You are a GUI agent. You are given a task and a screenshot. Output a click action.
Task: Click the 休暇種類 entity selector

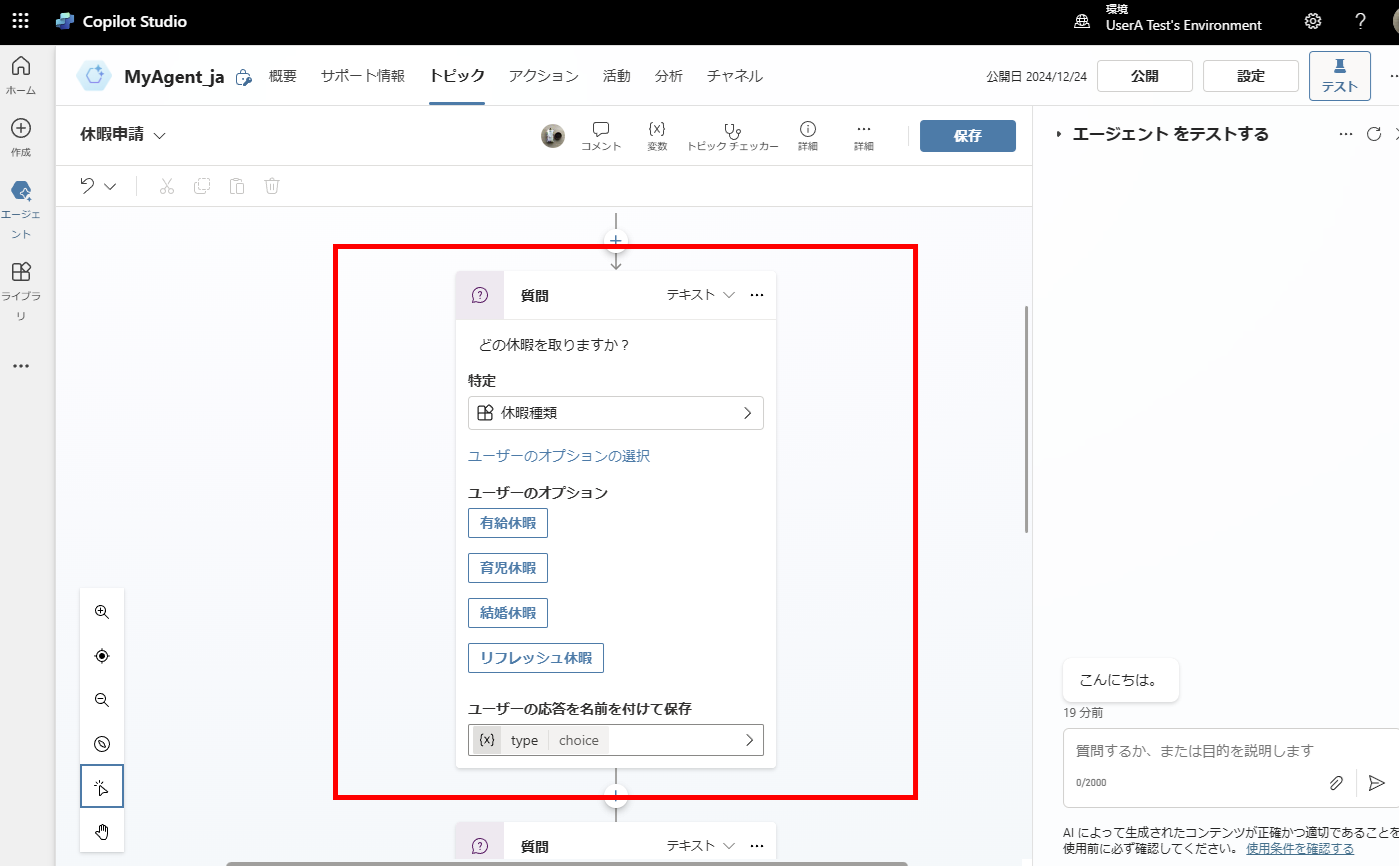click(615, 412)
